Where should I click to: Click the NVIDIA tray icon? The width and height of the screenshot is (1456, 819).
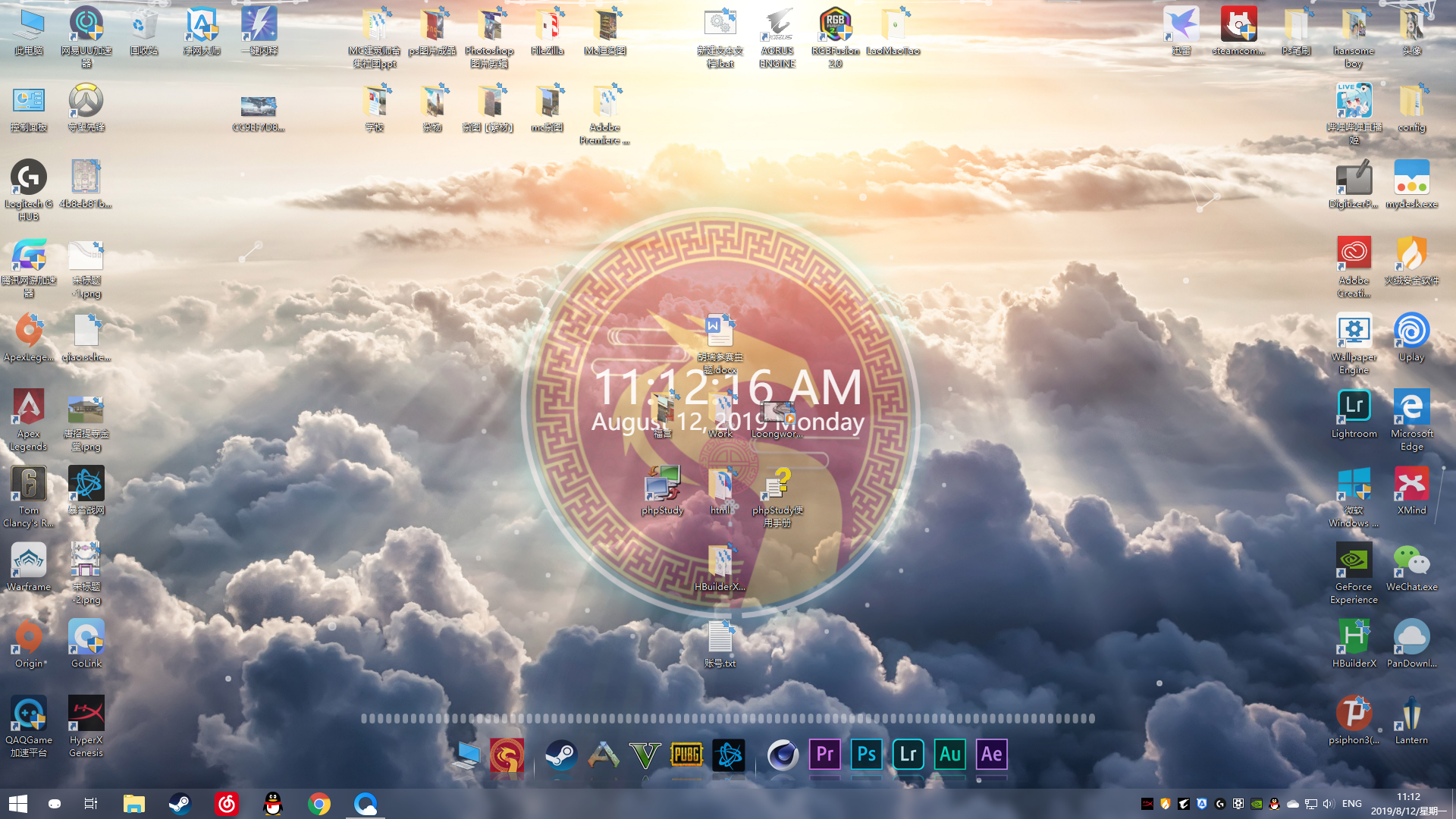(1257, 804)
